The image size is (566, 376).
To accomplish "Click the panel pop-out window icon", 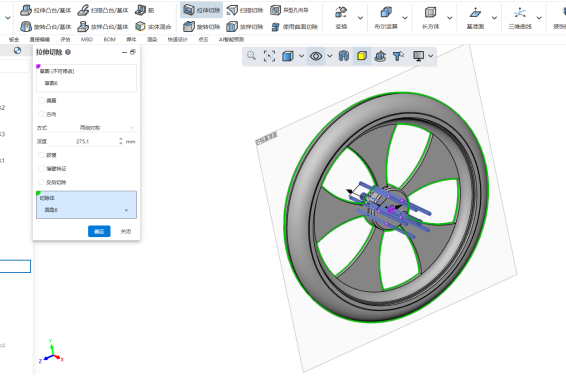I will 132,52.
